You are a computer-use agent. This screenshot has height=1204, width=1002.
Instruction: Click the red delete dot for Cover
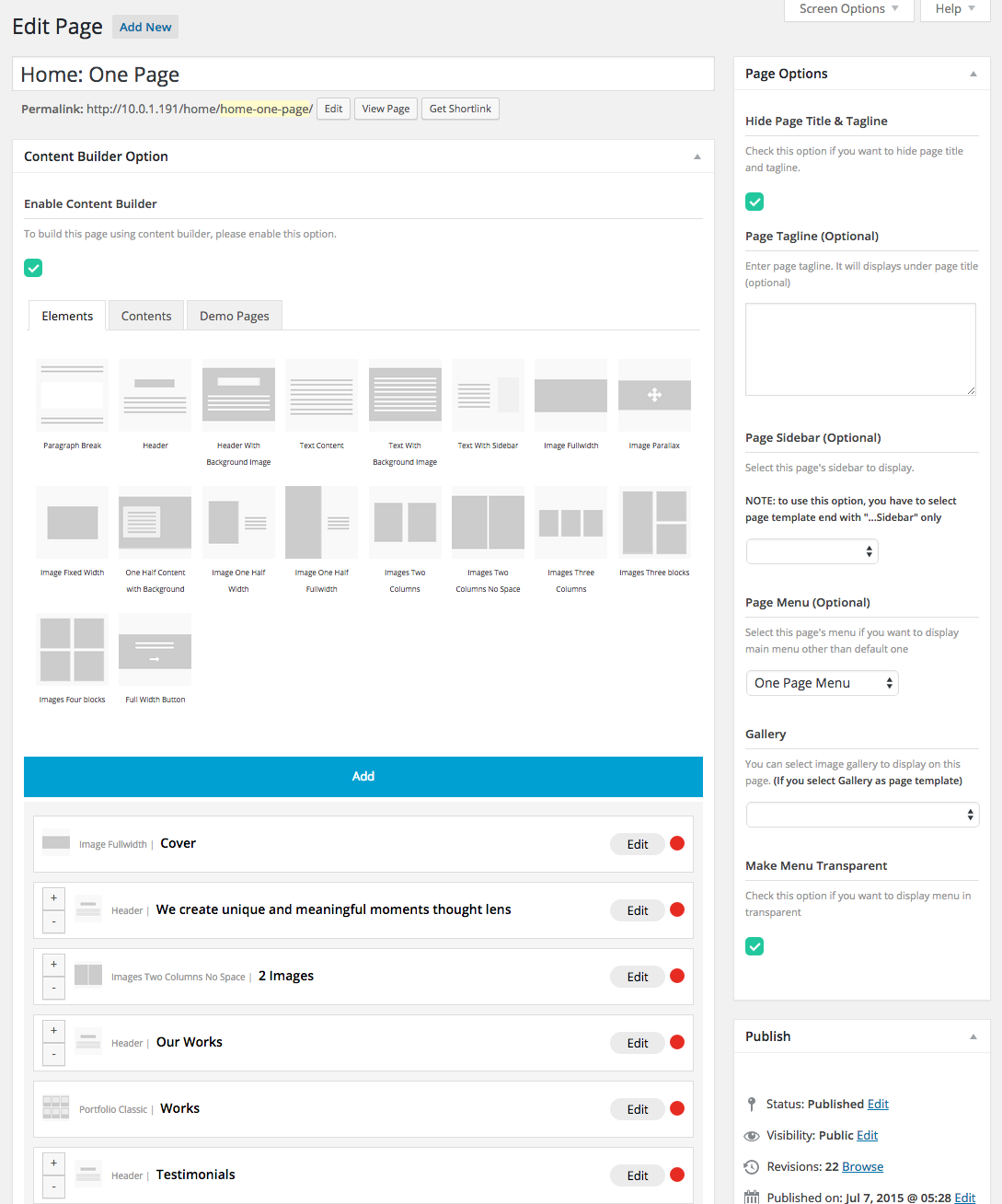677,843
